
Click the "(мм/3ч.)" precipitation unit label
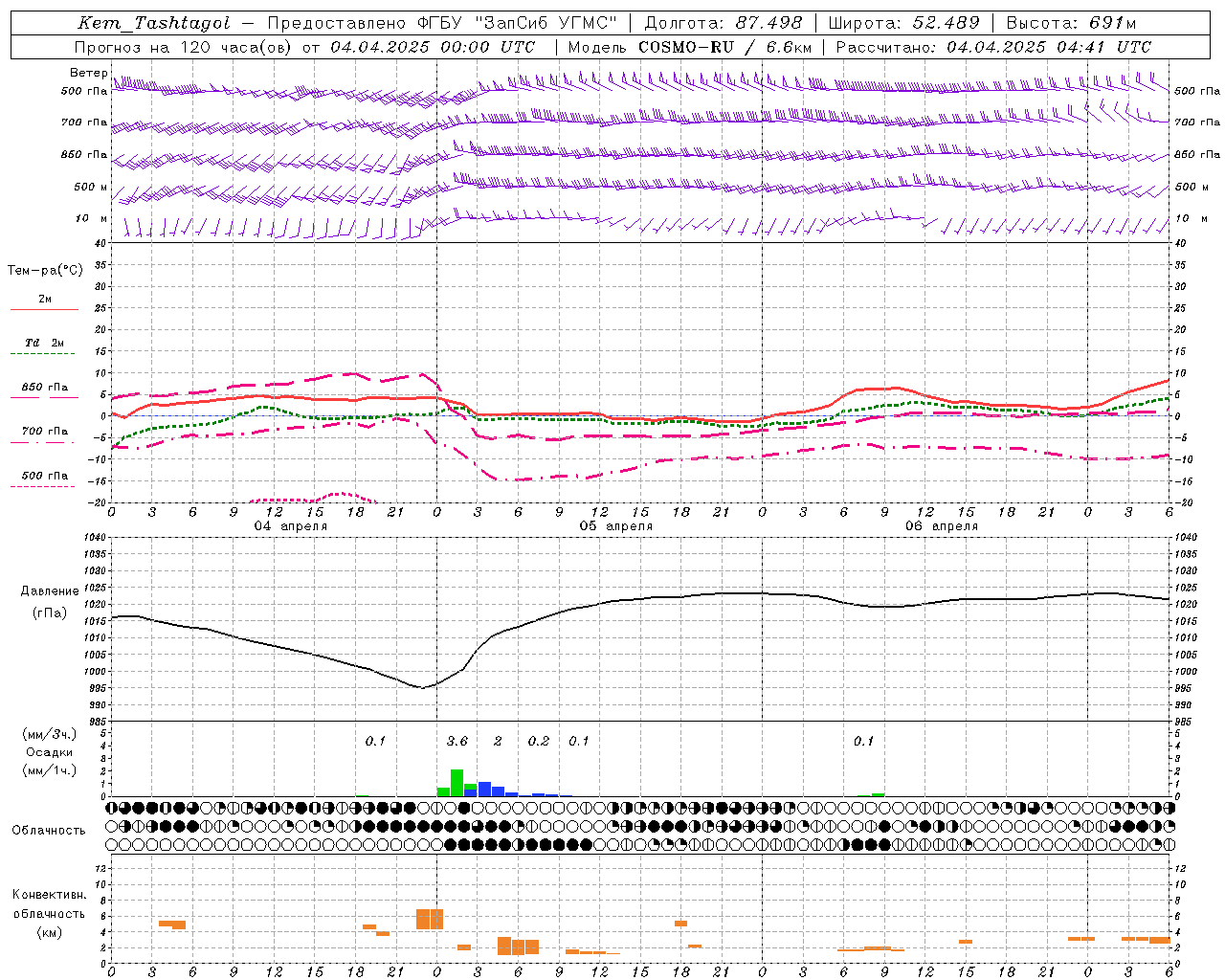coord(49,734)
